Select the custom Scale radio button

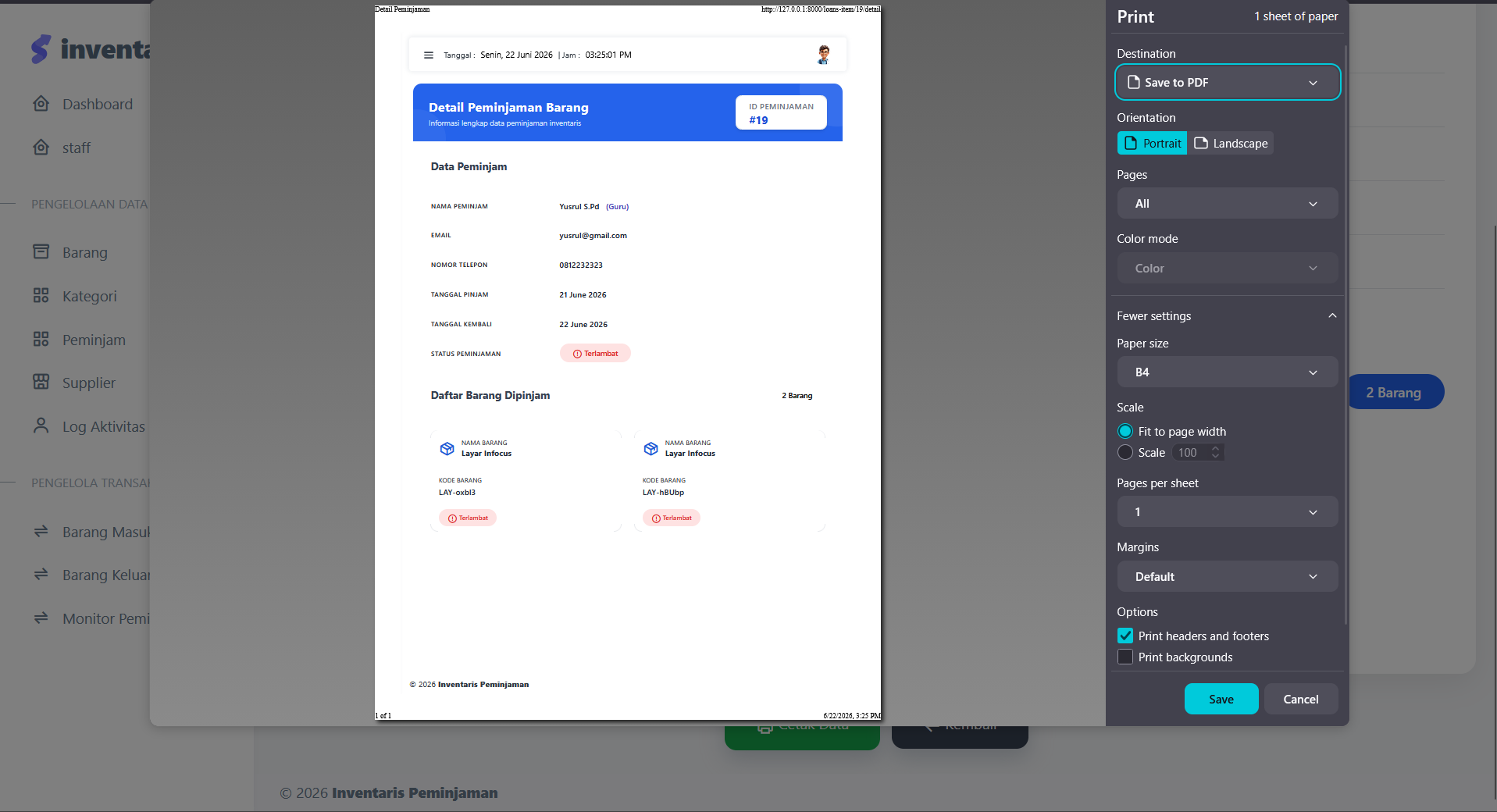click(1125, 452)
